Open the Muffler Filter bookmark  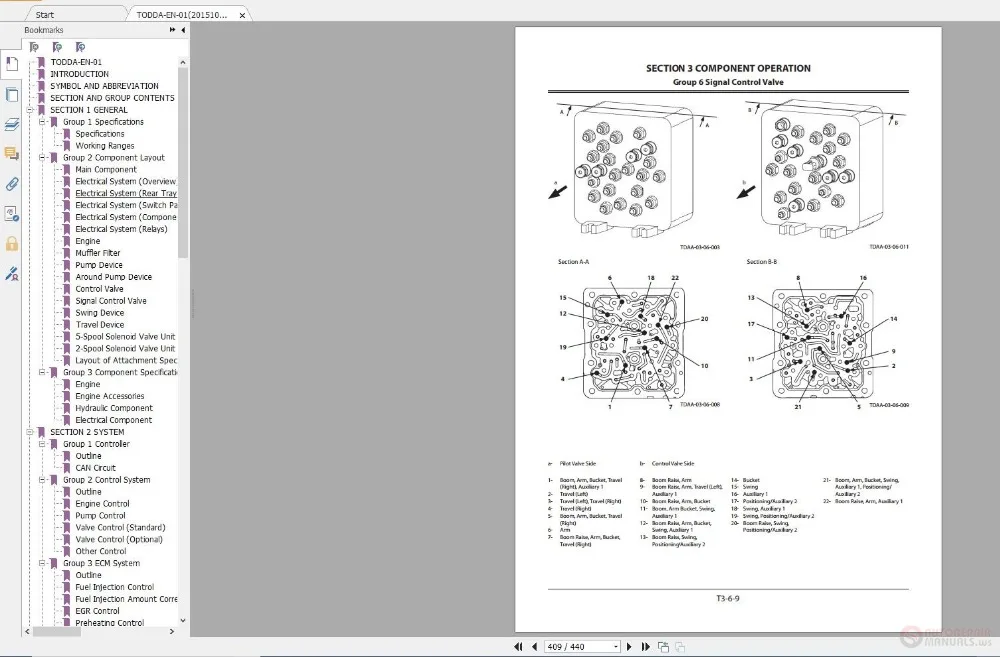coord(98,253)
